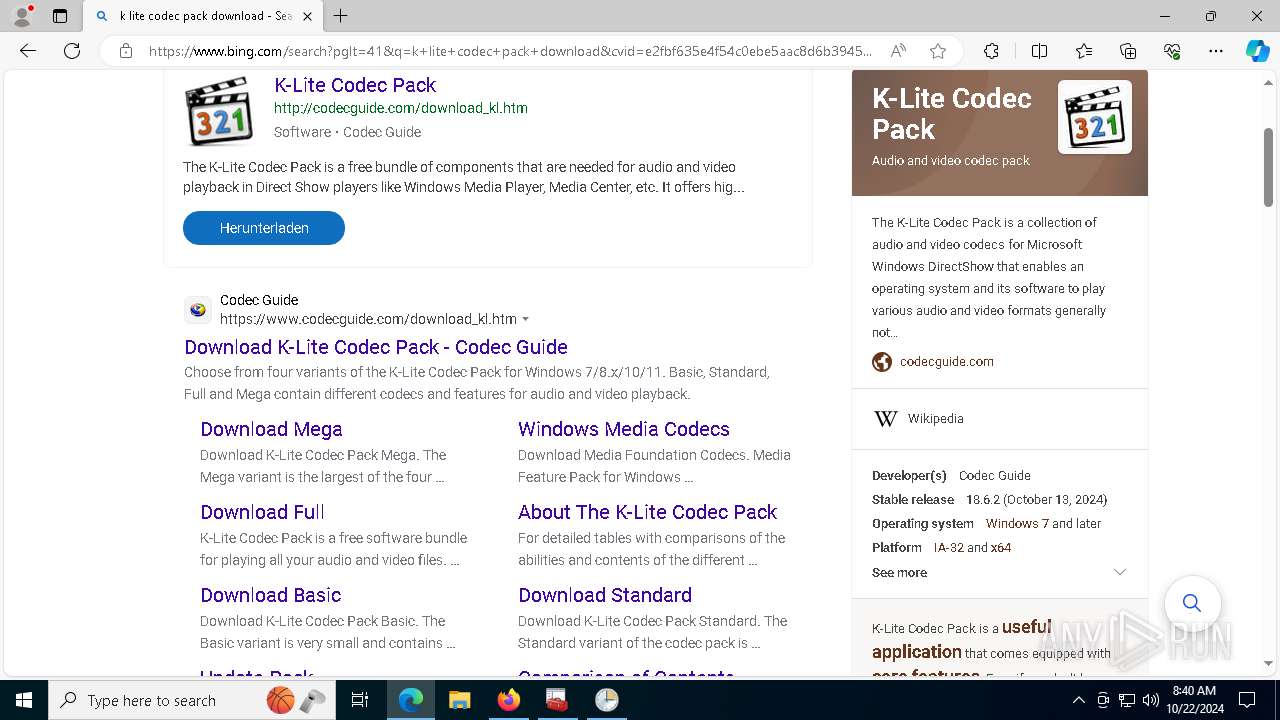Open the Download Mega sublink
This screenshot has height=720, width=1280.
pyautogui.click(x=271, y=429)
